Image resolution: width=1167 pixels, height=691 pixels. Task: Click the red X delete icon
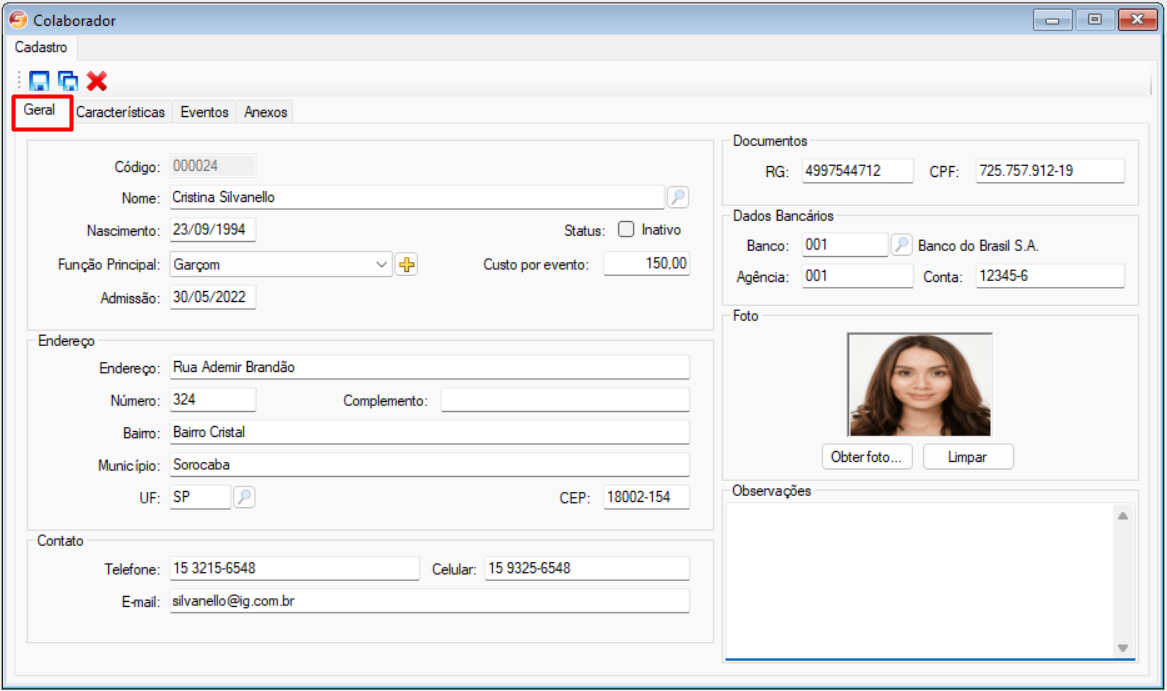click(97, 80)
